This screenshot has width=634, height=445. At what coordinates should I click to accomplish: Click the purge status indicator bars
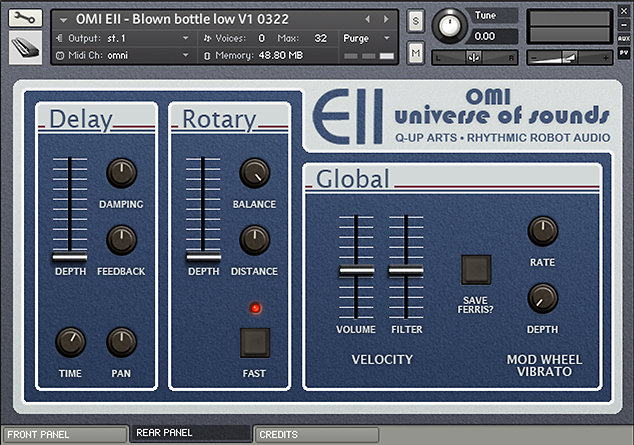pos(369,56)
